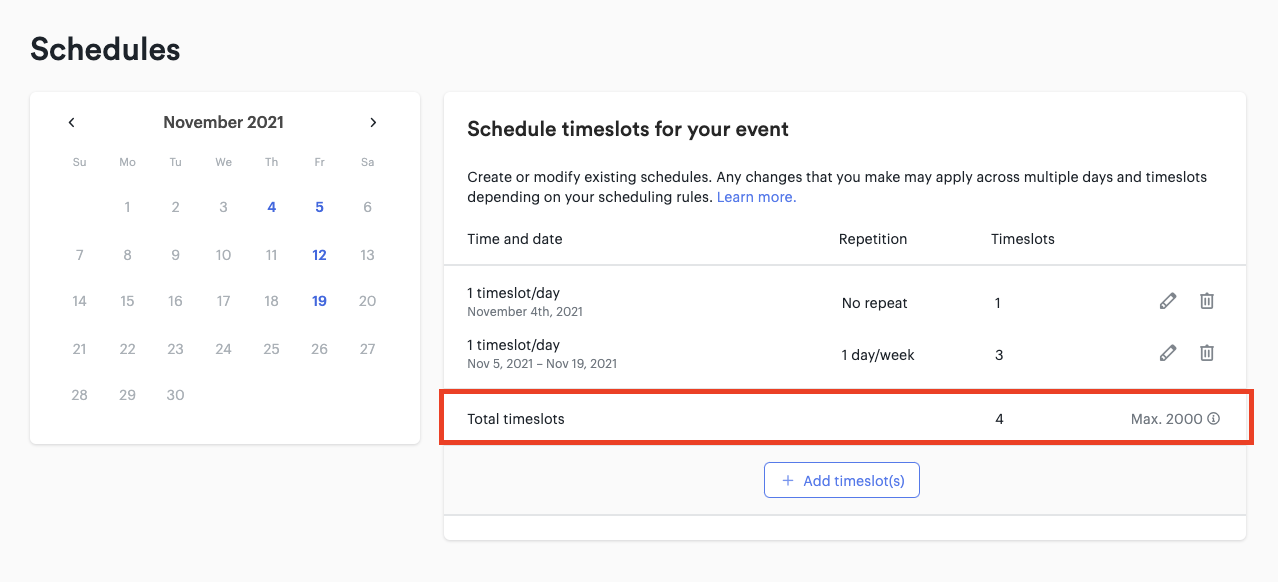Image resolution: width=1278 pixels, height=582 pixels.
Task: Click the info icon next to Max. 2000
Action: tap(1214, 419)
